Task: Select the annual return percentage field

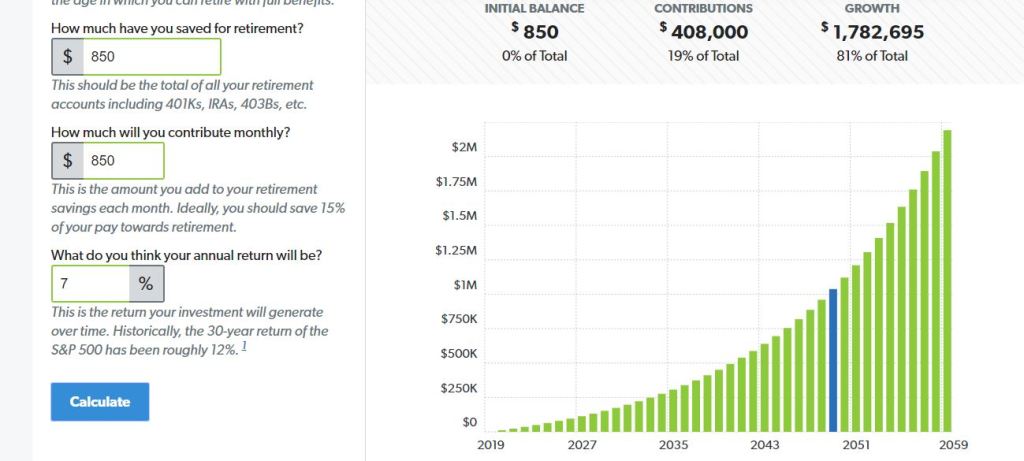Action: pos(91,284)
